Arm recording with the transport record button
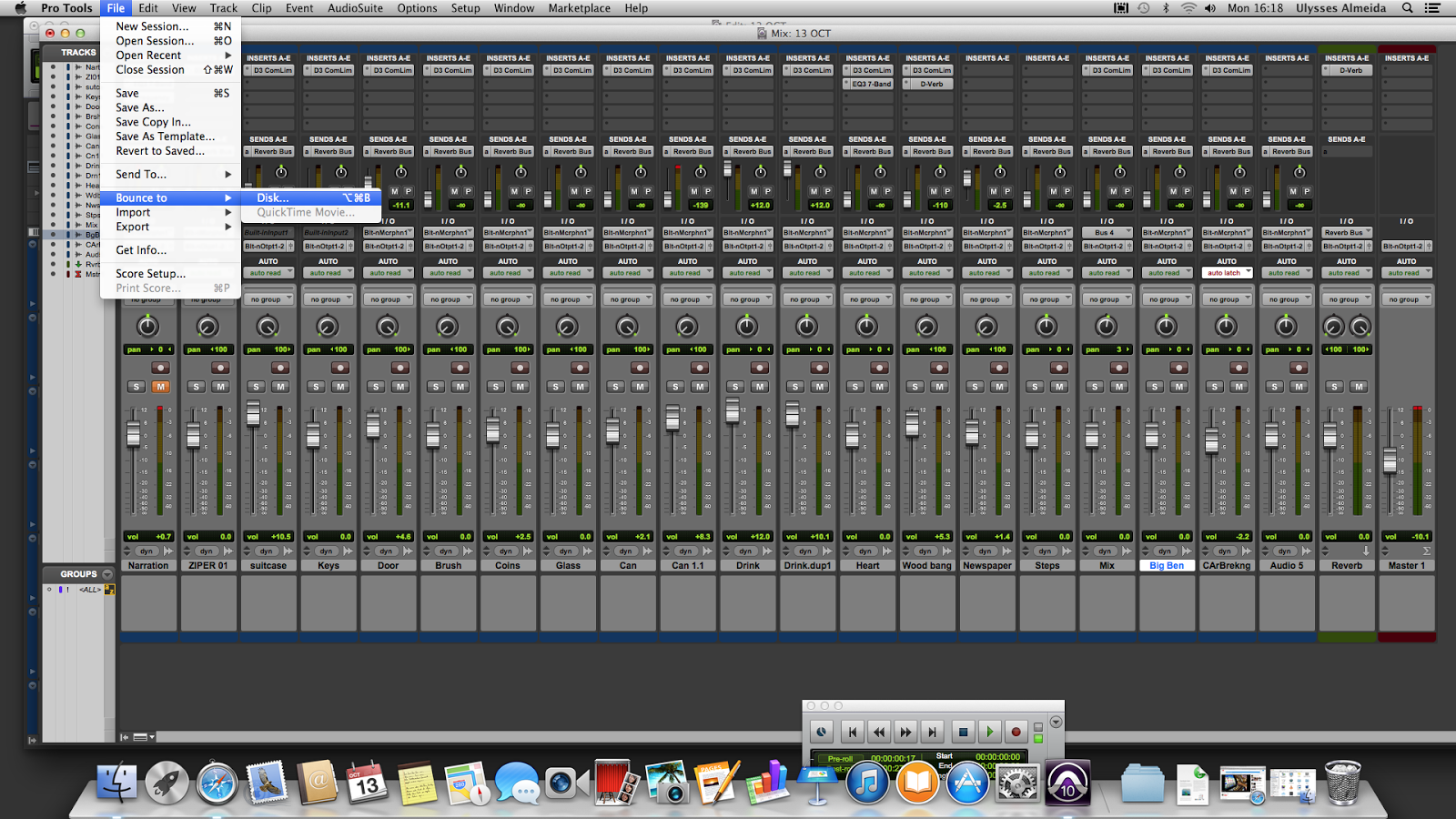Viewport: 1456px width, 819px height. pyautogui.click(x=1016, y=732)
